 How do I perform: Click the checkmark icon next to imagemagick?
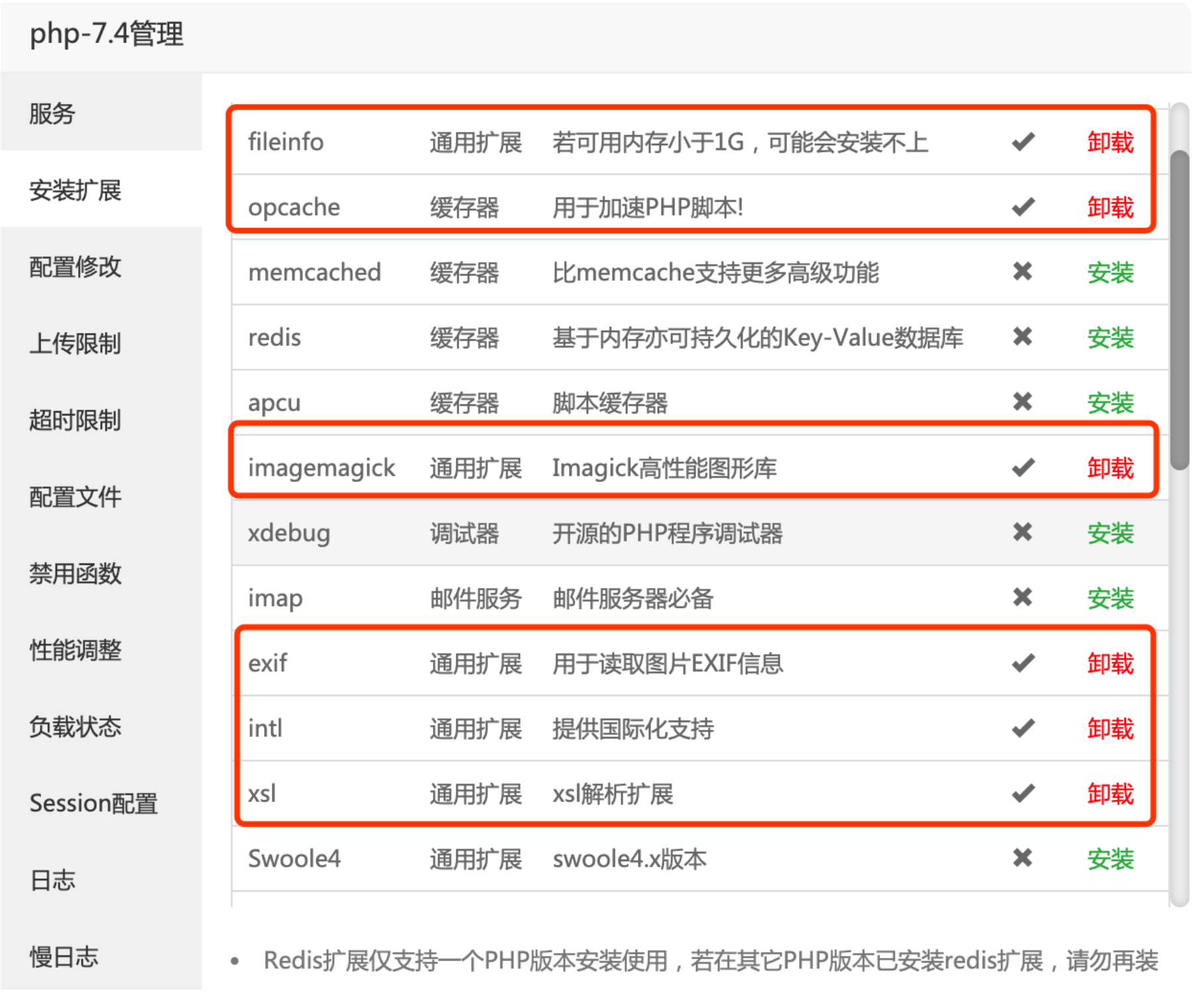point(1023,467)
